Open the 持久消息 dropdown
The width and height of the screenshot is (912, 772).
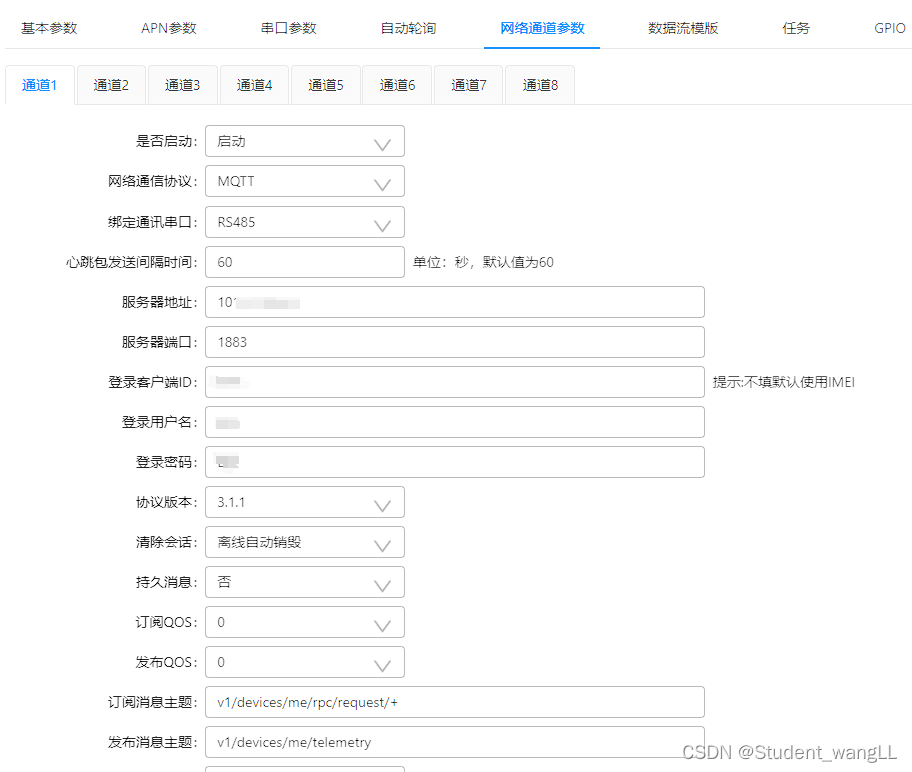[x=304, y=582]
